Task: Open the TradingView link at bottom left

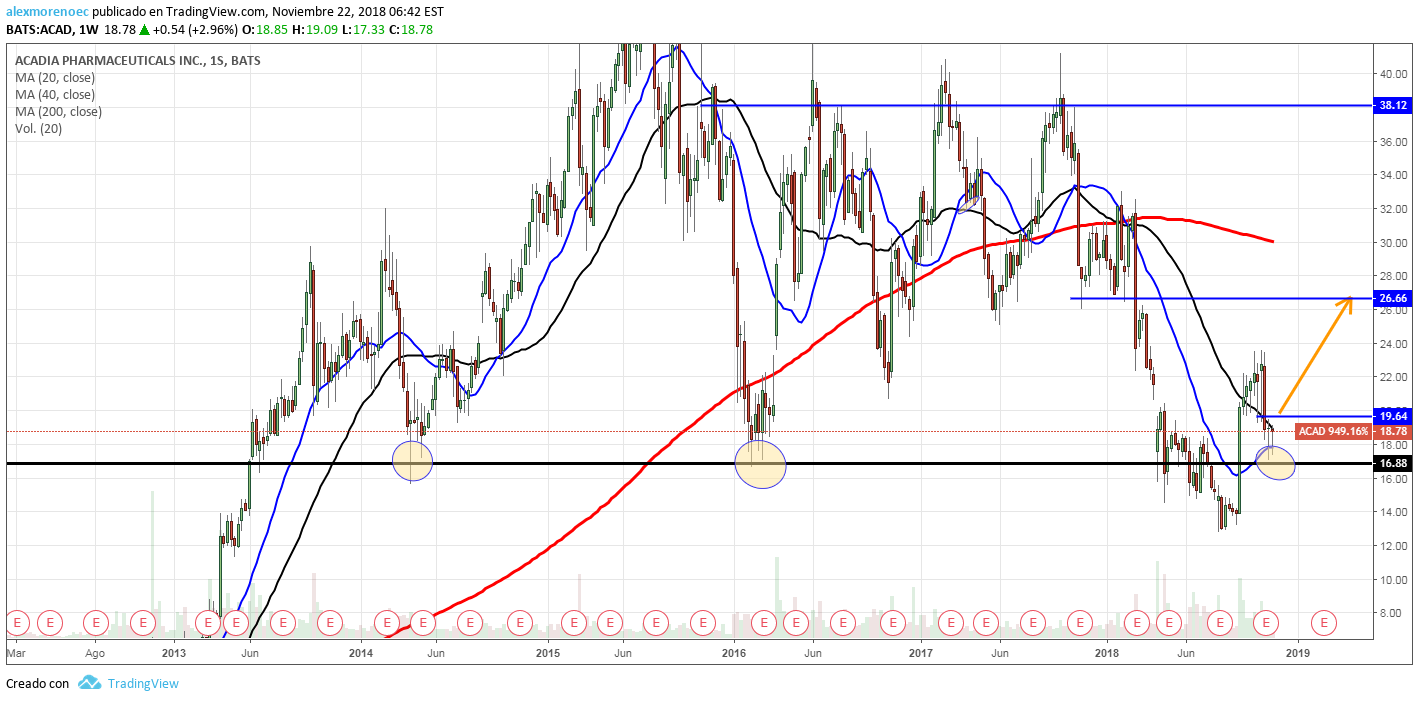Action: pyautogui.click(x=142, y=683)
